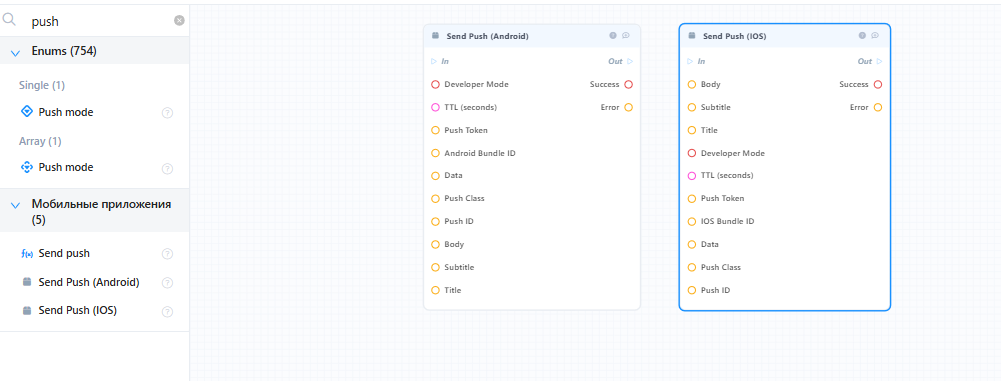Click the search magnifier icon
Image resolution: width=1001 pixels, height=381 pixels.
(10, 20)
